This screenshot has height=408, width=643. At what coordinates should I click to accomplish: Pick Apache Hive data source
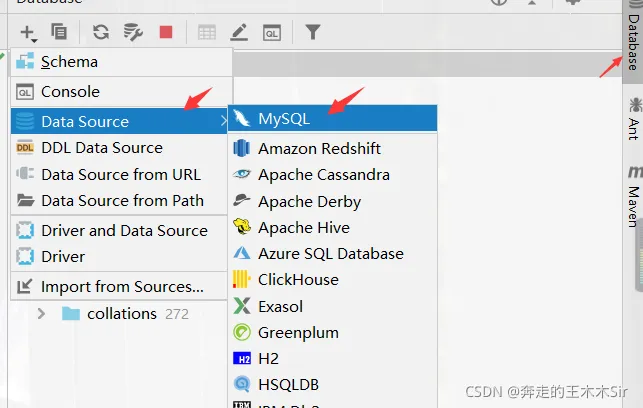click(333, 228)
